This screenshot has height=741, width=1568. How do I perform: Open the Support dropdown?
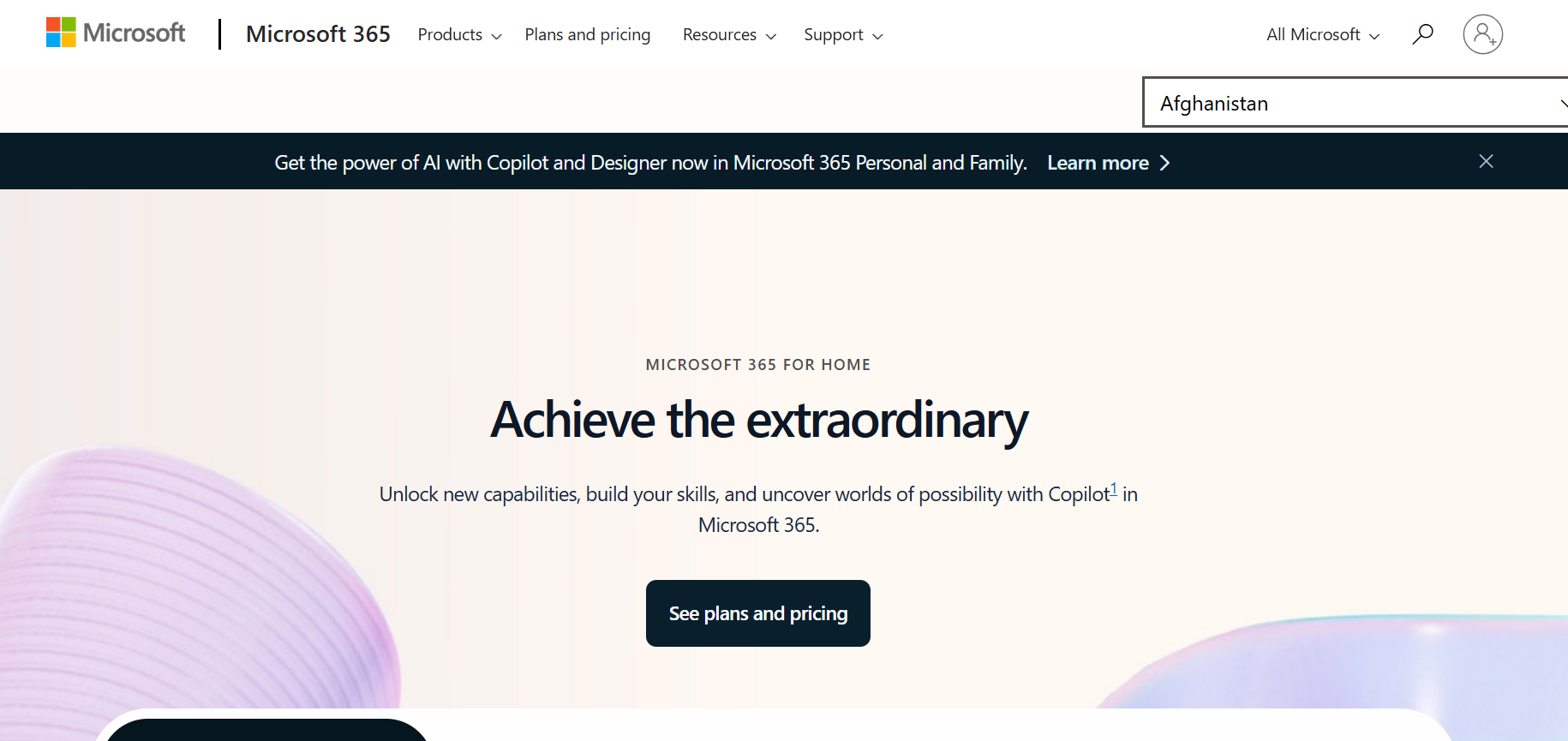[x=843, y=35]
